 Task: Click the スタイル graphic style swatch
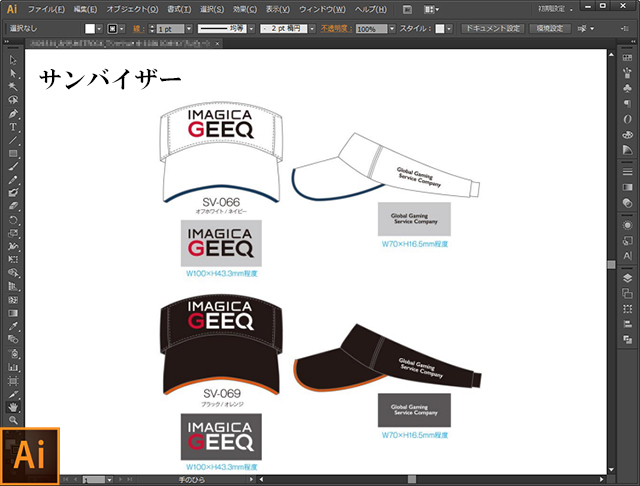coord(440,29)
